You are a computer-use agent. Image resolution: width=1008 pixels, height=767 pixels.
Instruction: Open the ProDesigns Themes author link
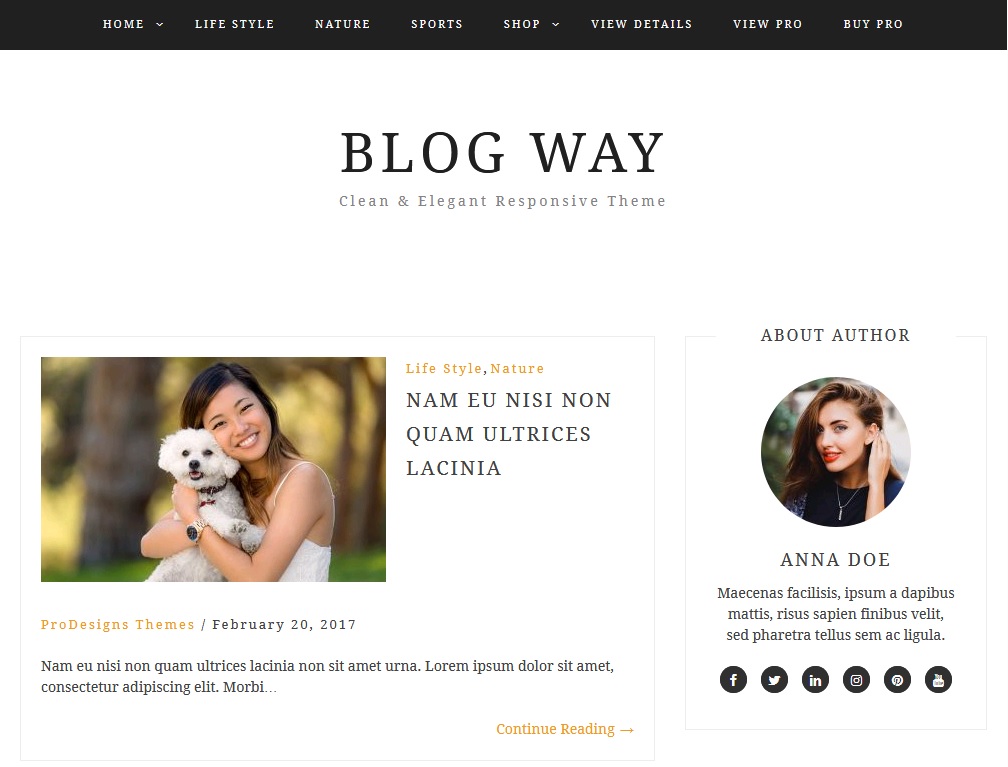click(x=118, y=624)
